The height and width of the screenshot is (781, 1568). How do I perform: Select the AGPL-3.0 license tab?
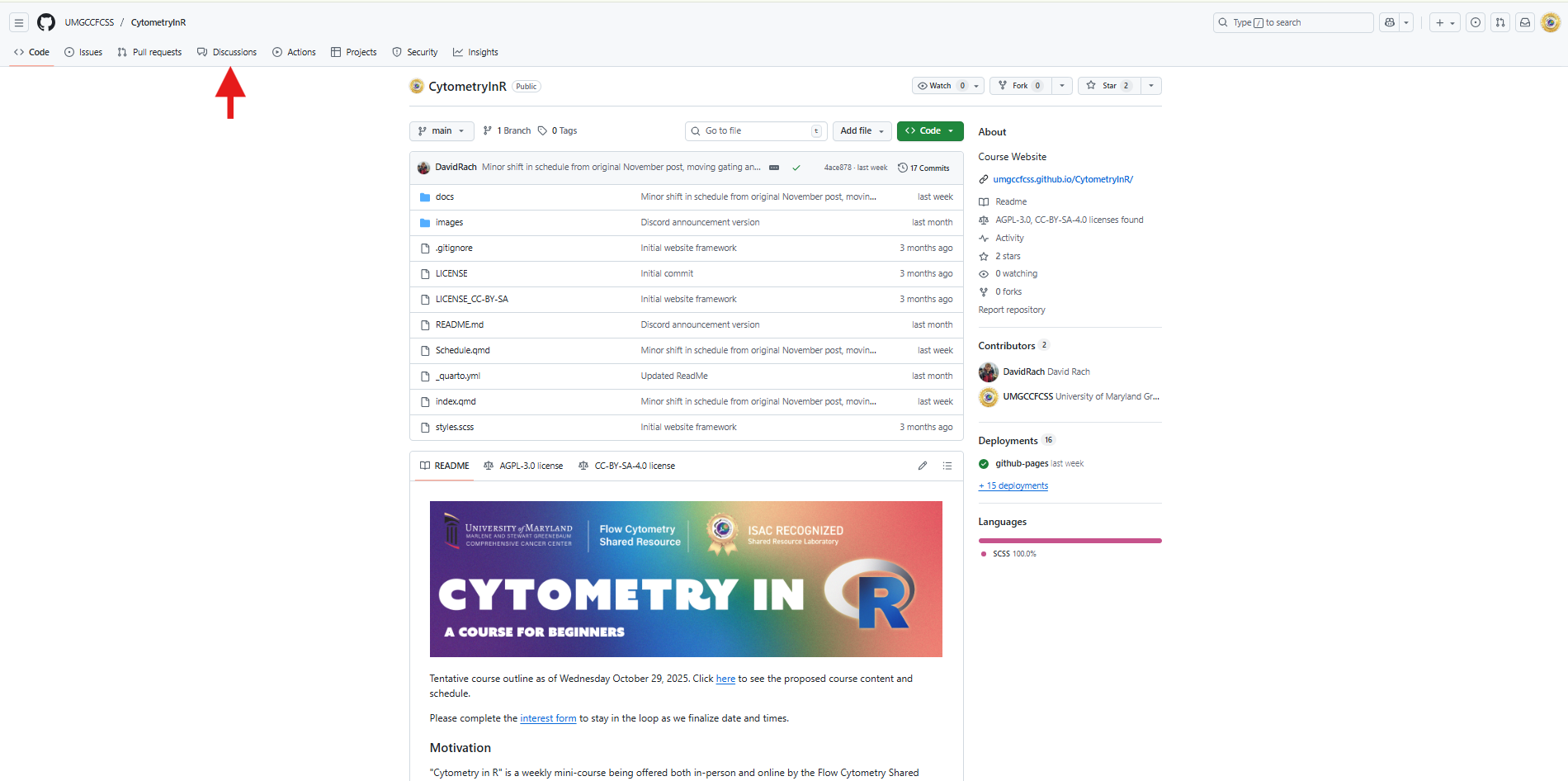(x=523, y=466)
